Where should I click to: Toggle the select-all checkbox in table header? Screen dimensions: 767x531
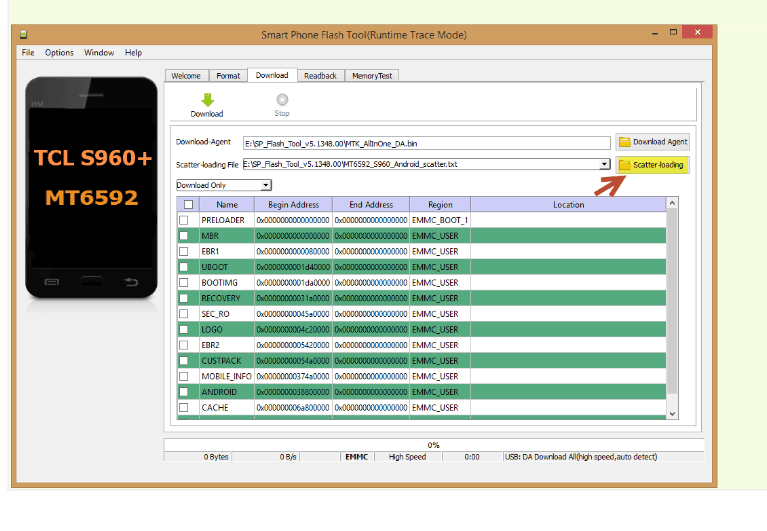point(188,205)
